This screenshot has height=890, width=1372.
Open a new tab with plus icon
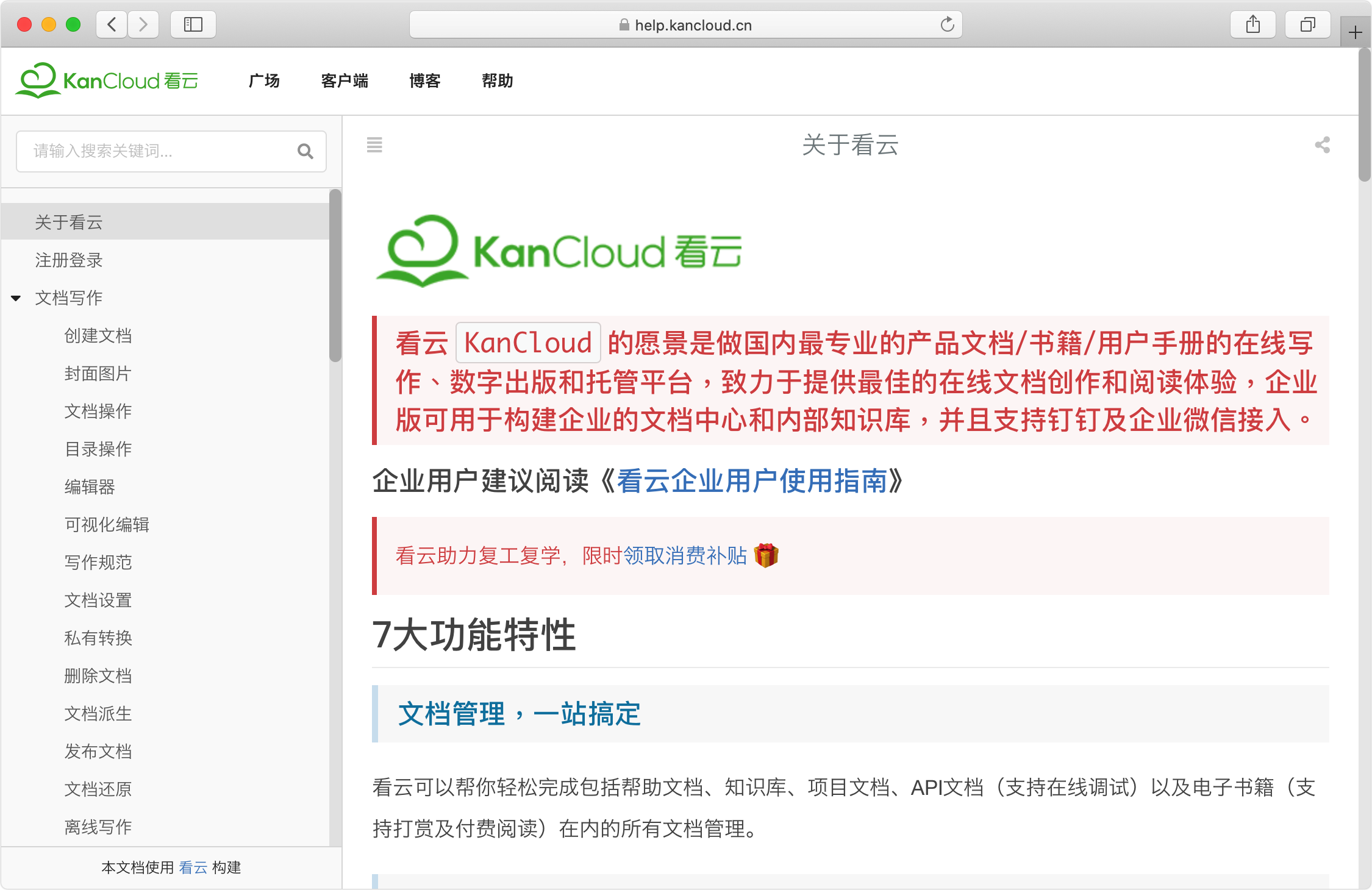click(1356, 32)
